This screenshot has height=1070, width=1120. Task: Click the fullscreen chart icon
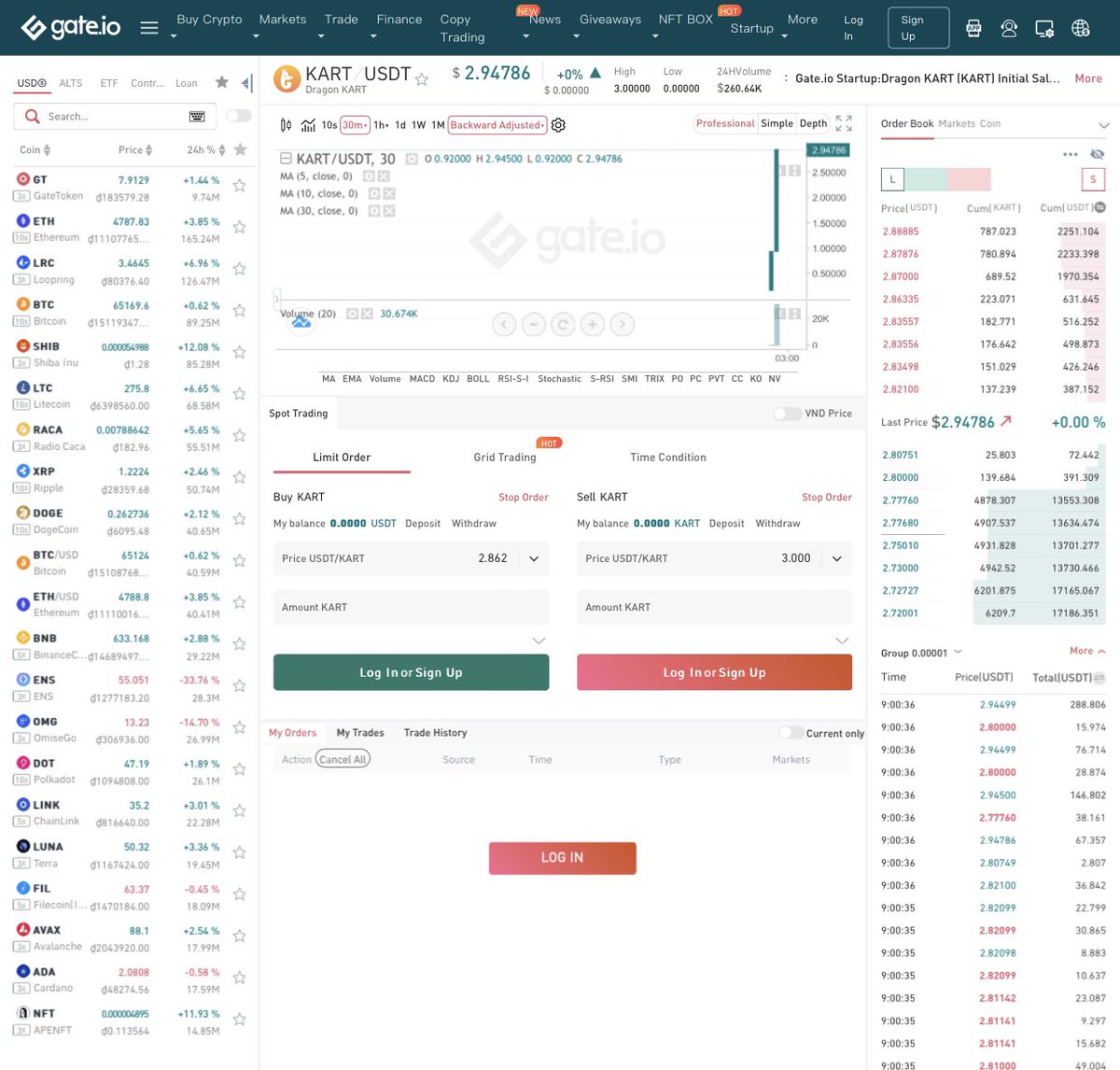[x=844, y=123]
